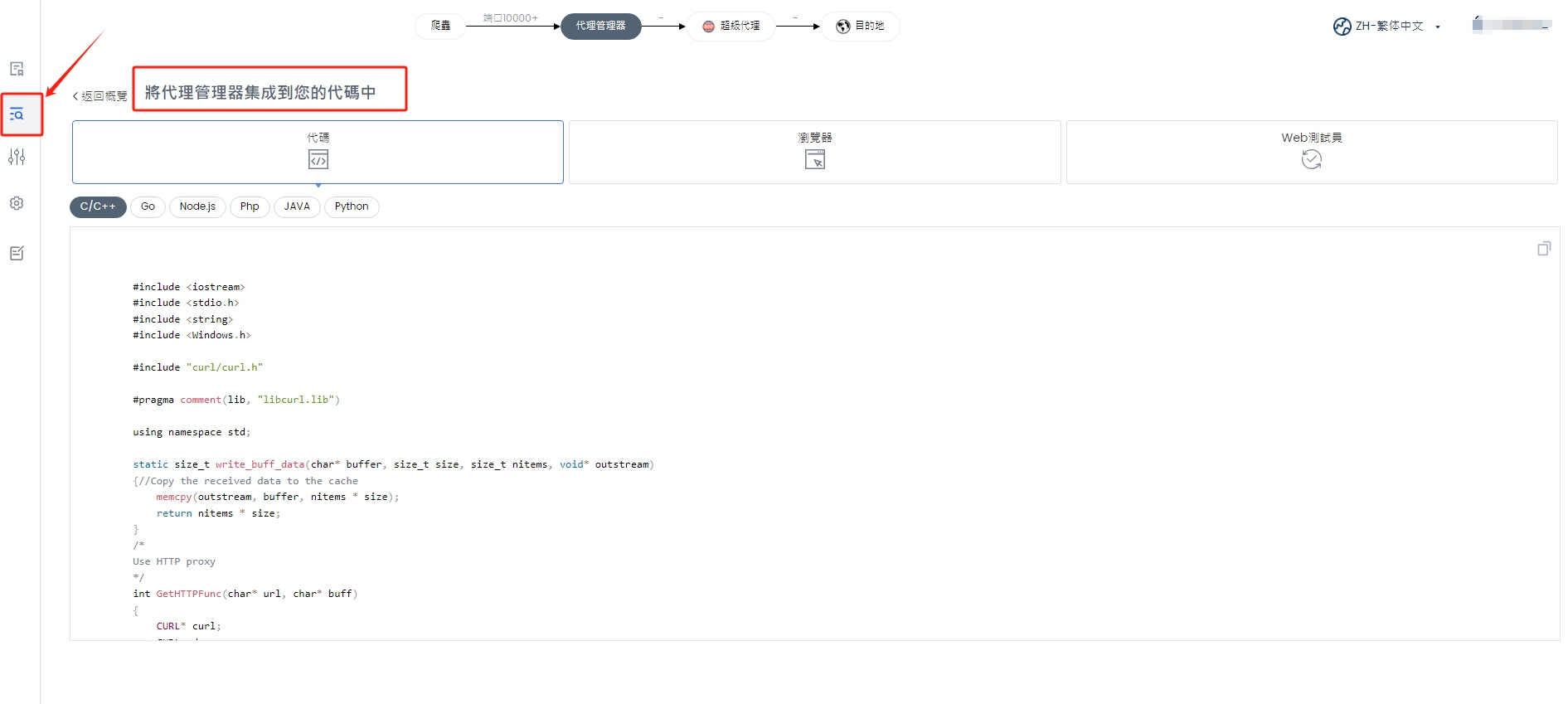
Task: Select the 代碼 tab
Action: tap(318, 152)
